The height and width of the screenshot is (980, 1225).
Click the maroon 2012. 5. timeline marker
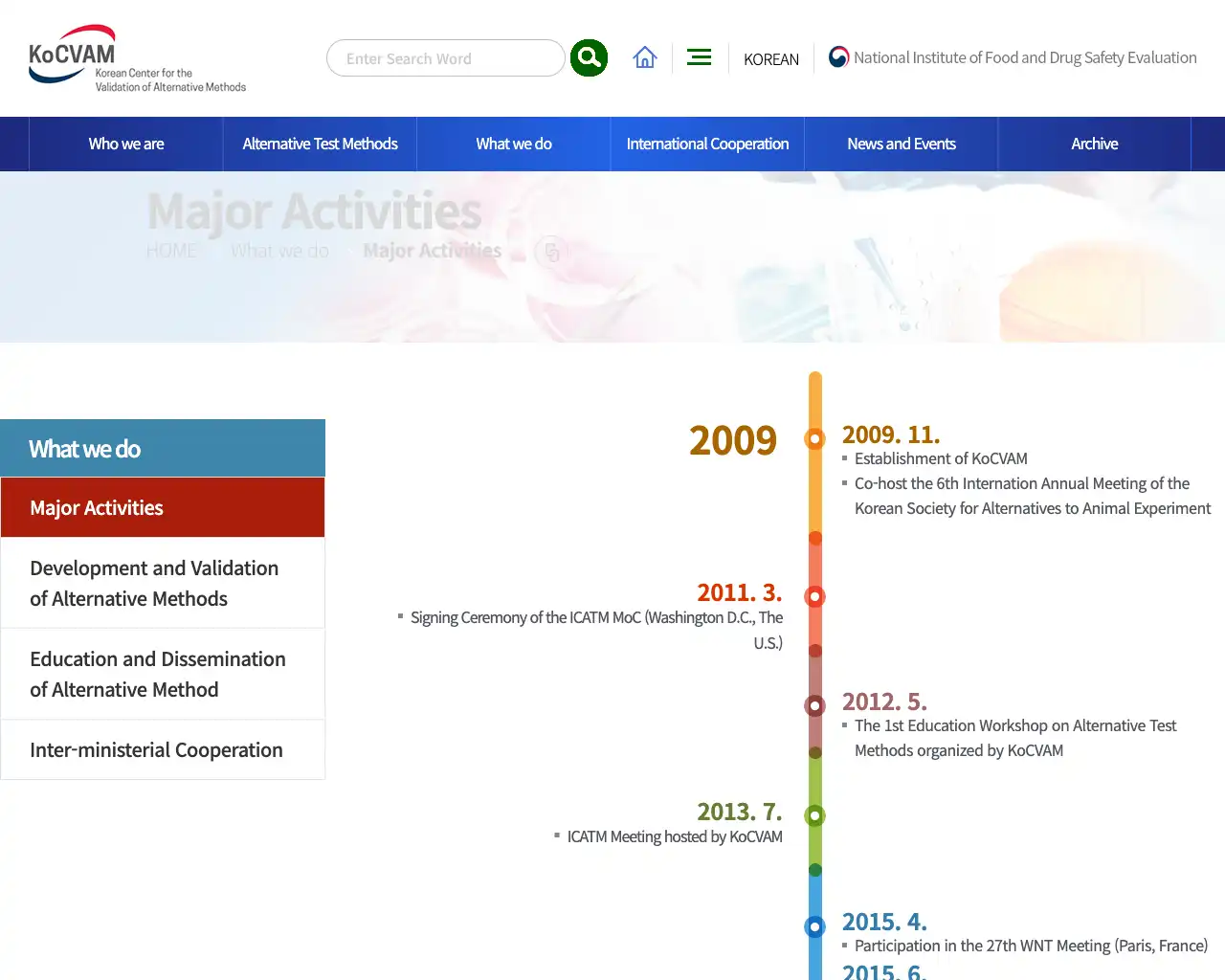click(814, 705)
